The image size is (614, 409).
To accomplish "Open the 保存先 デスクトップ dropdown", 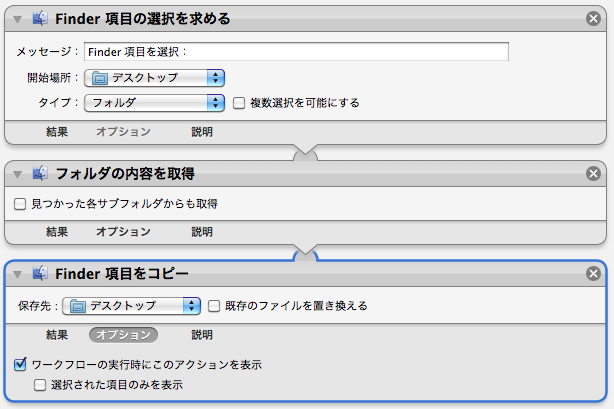I will click(x=133, y=305).
